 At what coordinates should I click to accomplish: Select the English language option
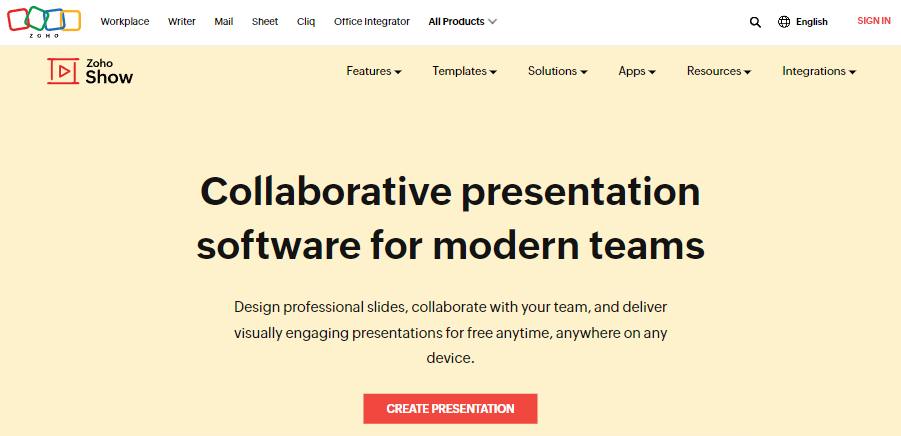811,22
